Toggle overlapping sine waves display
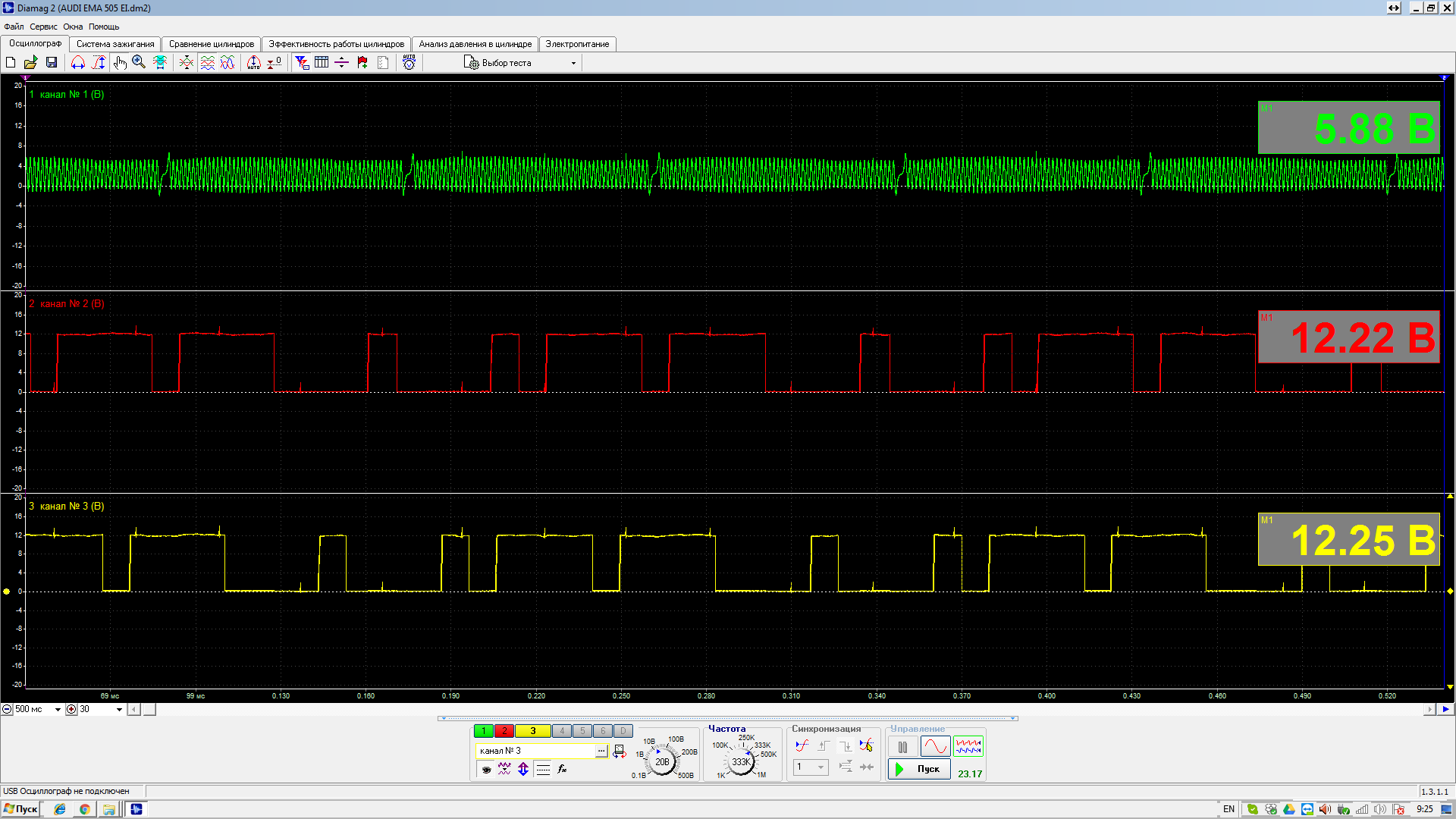1456x819 pixels. [x=227, y=63]
